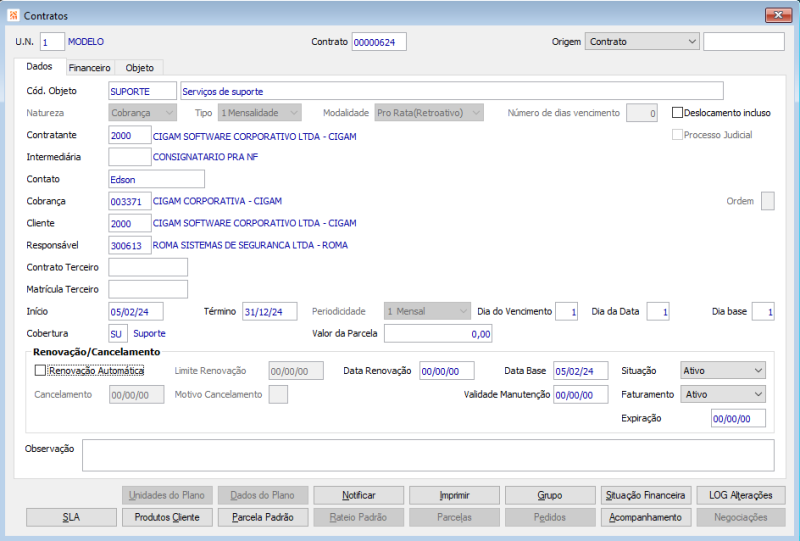Click the Data Base field
Screen dimensions: 800x541
(581, 371)
